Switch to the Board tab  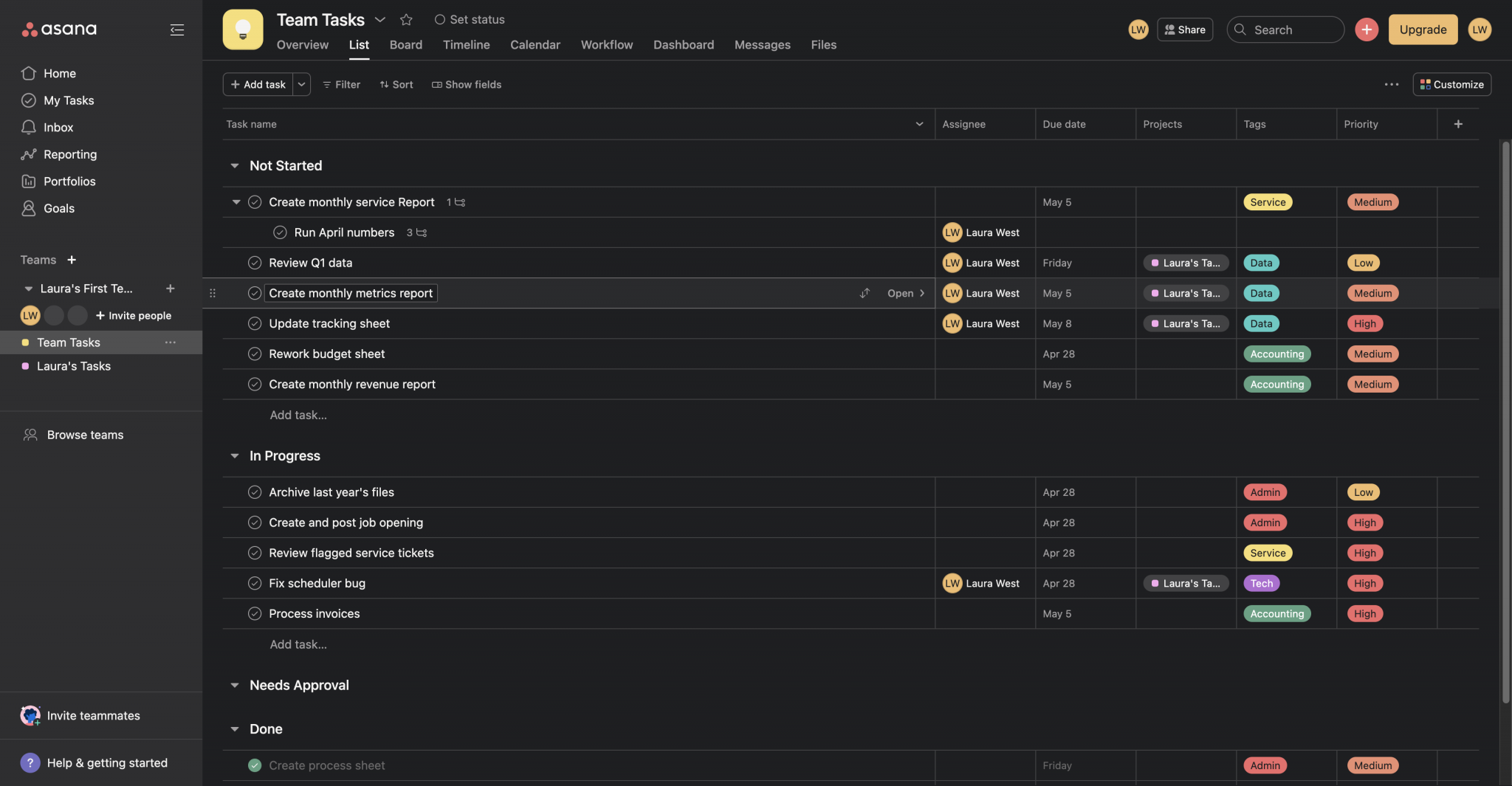[405, 45]
